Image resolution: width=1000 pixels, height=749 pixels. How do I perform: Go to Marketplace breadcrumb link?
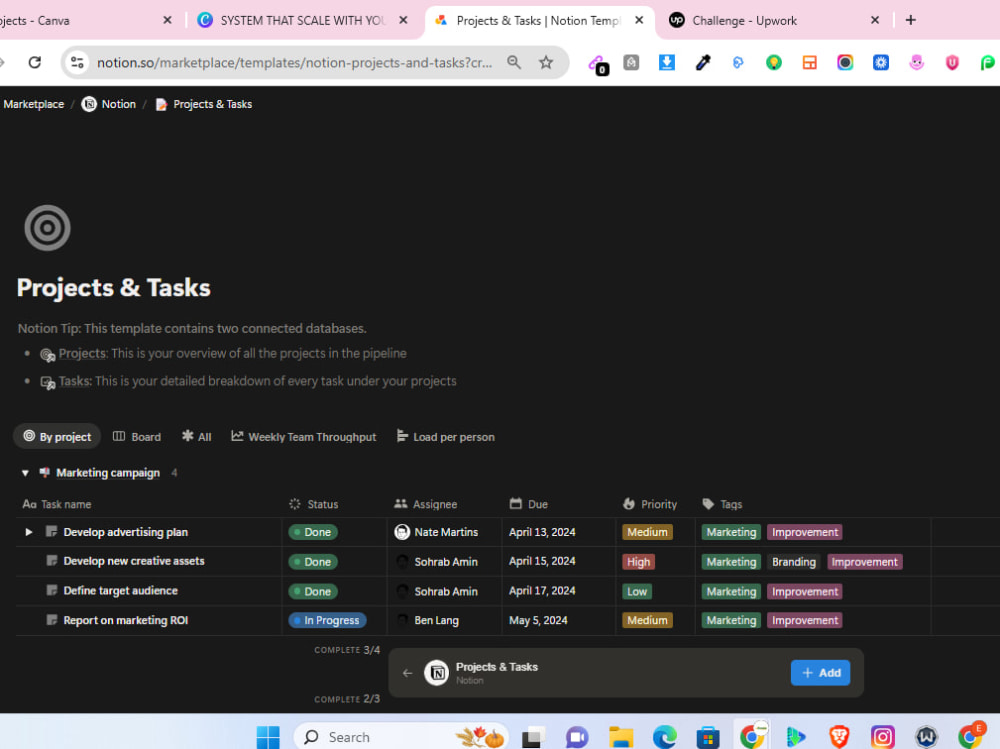pyautogui.click(x=34, y=104)
